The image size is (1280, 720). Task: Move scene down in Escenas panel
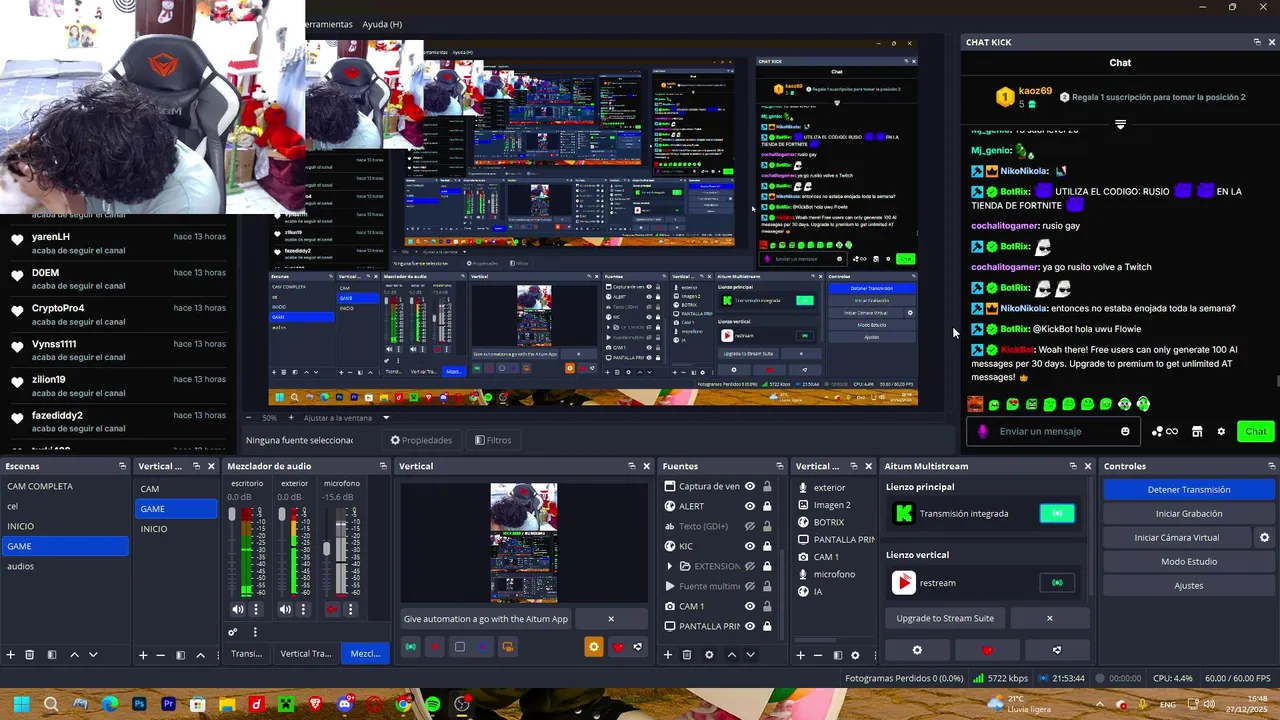click(93, 655)
